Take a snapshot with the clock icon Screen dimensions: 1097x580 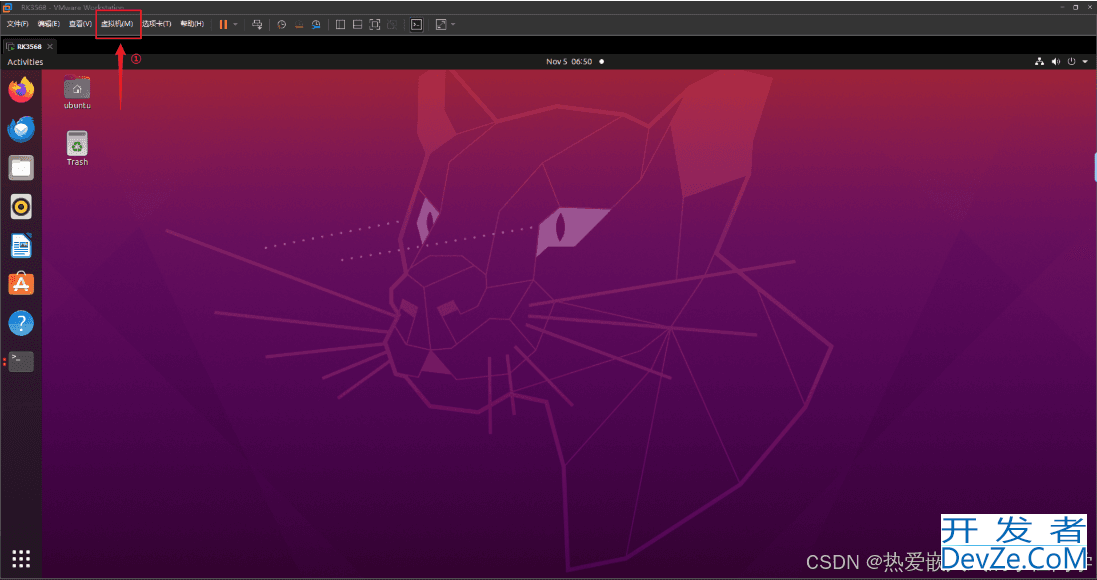pyautogui.click(x=281, y=24)
